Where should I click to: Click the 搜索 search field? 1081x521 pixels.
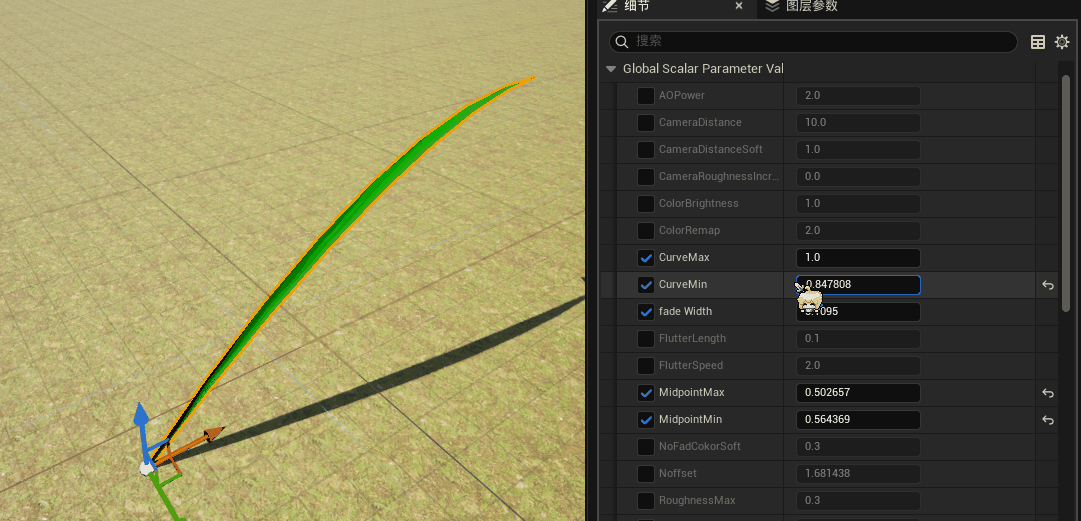pyautogui.click(x=814, y=41)
